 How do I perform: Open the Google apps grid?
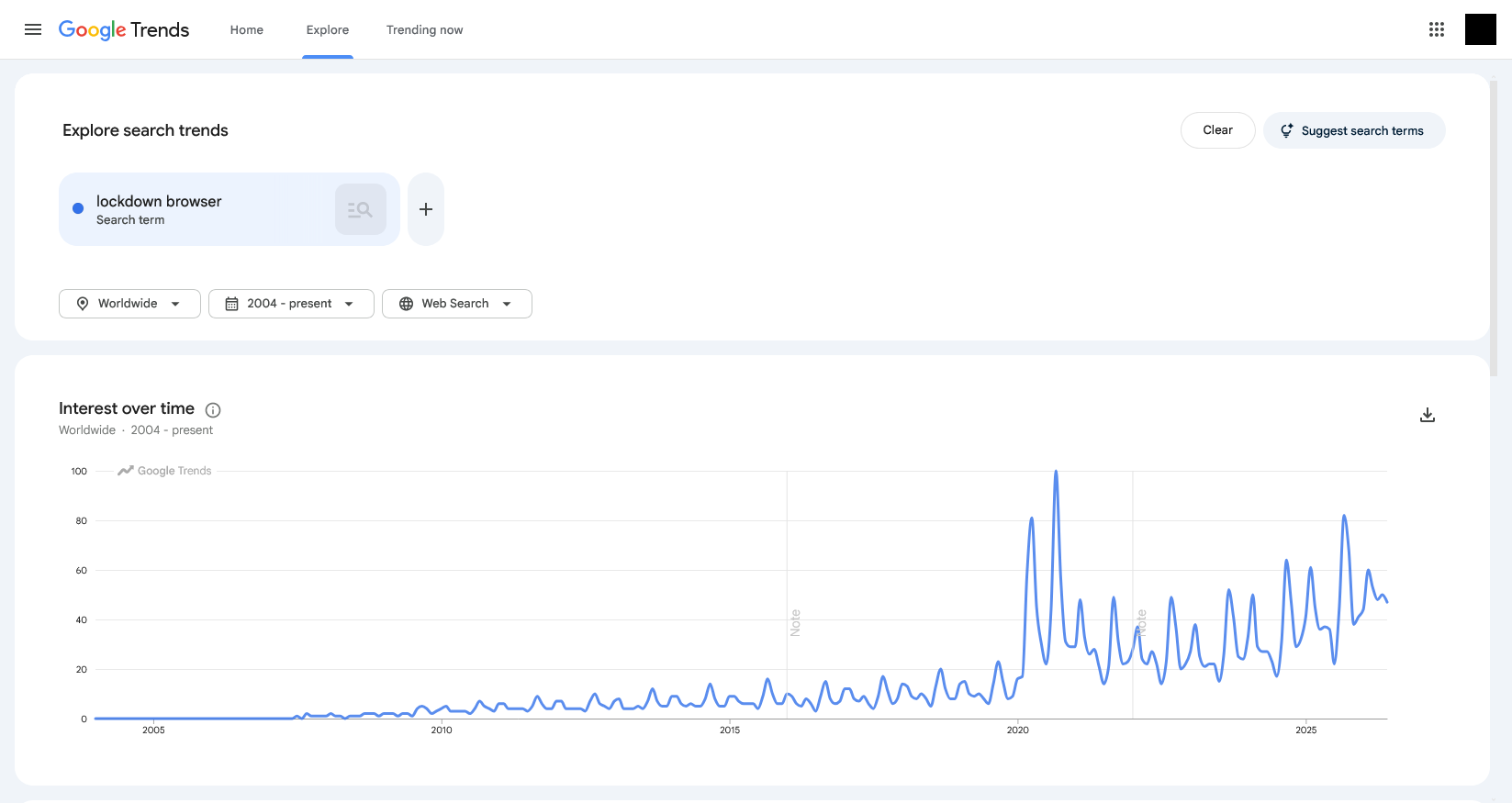[1437, 29]
